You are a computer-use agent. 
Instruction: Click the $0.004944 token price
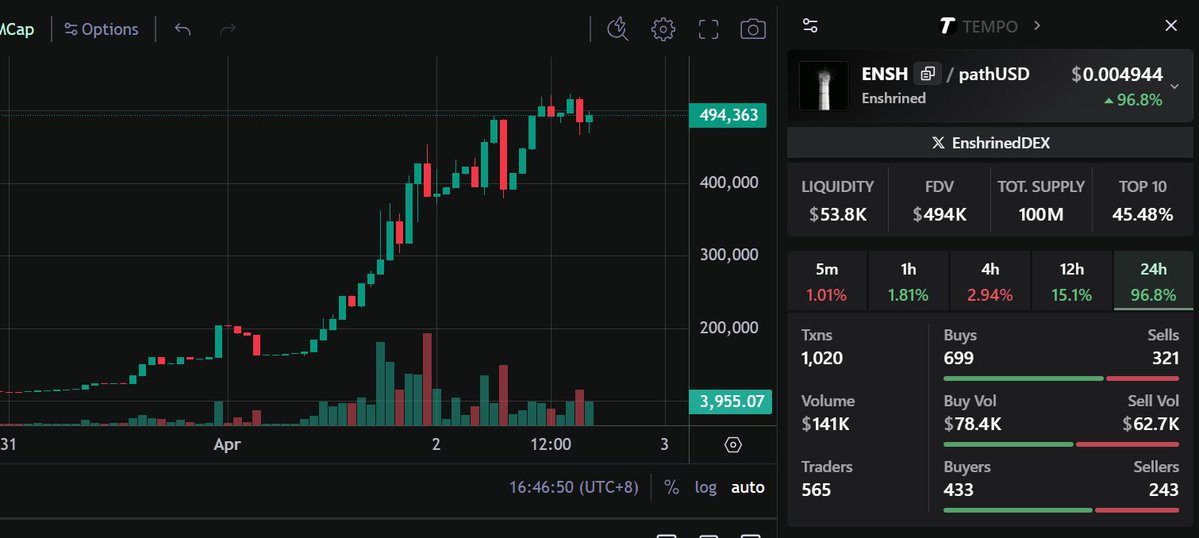pos(1116,74)
